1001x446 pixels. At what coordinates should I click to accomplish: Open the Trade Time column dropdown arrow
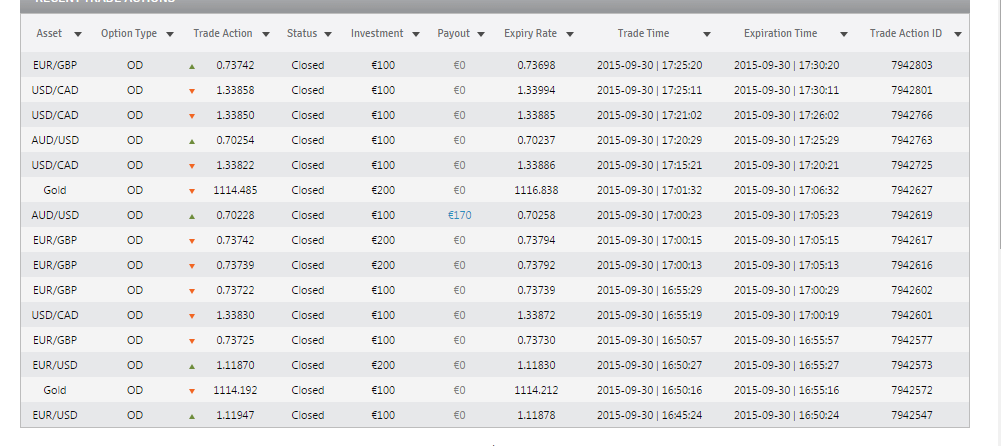click(707, 34)
